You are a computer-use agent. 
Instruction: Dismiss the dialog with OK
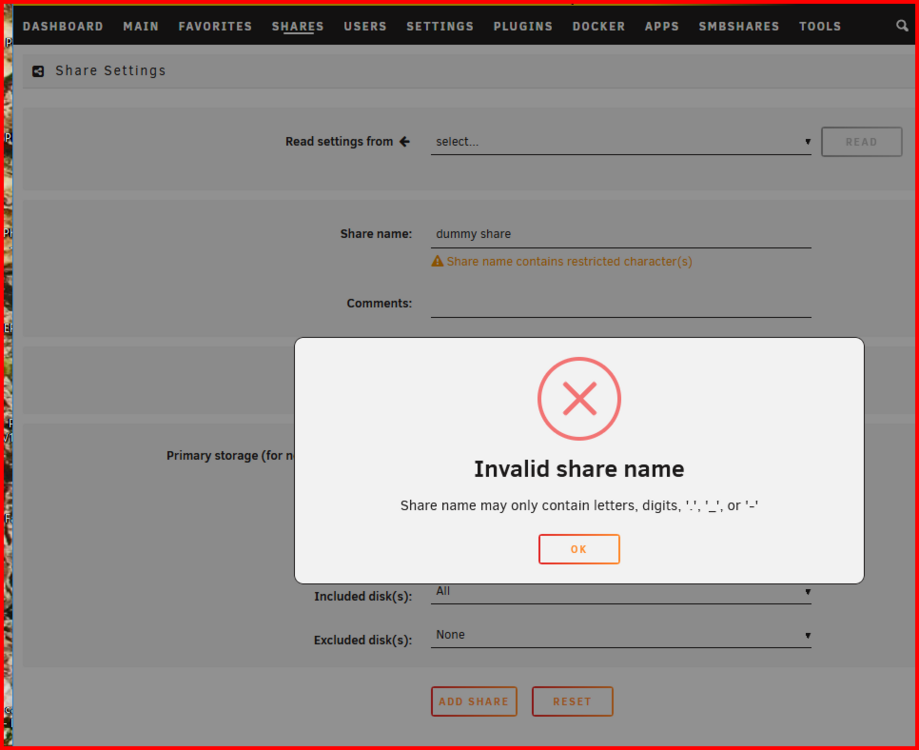point(579,549)
